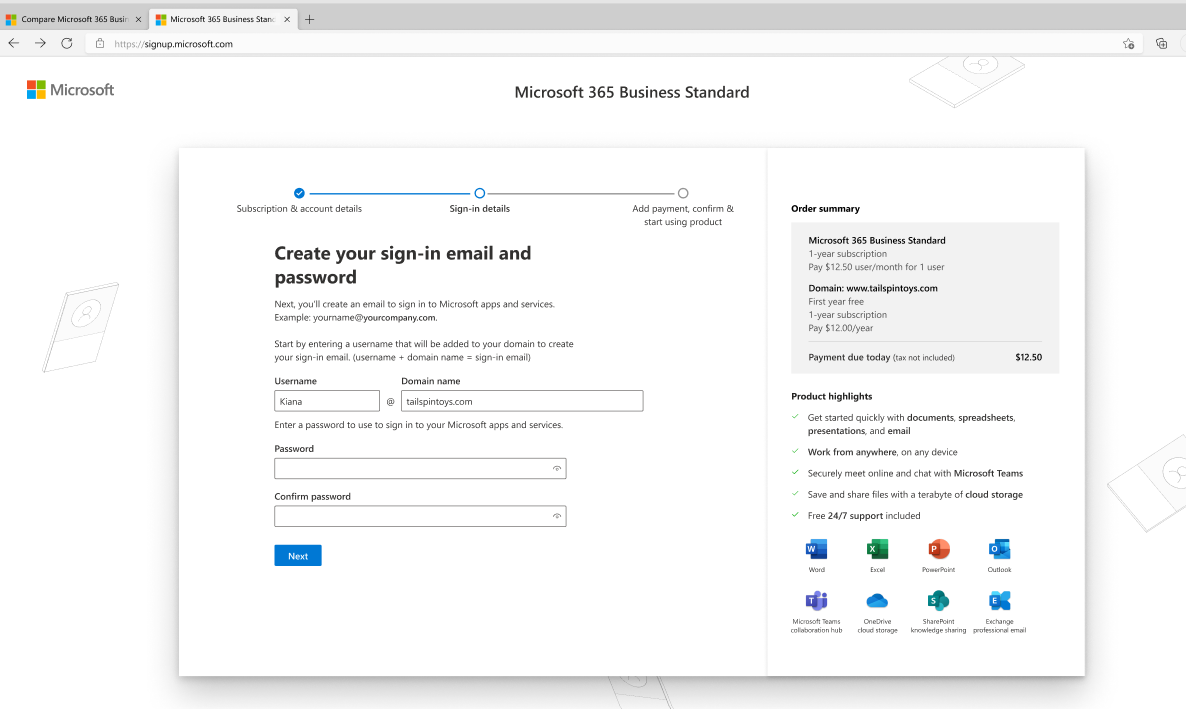Click the Username input field
This screenshot has width=1186, height=709.
click(327, 401)
